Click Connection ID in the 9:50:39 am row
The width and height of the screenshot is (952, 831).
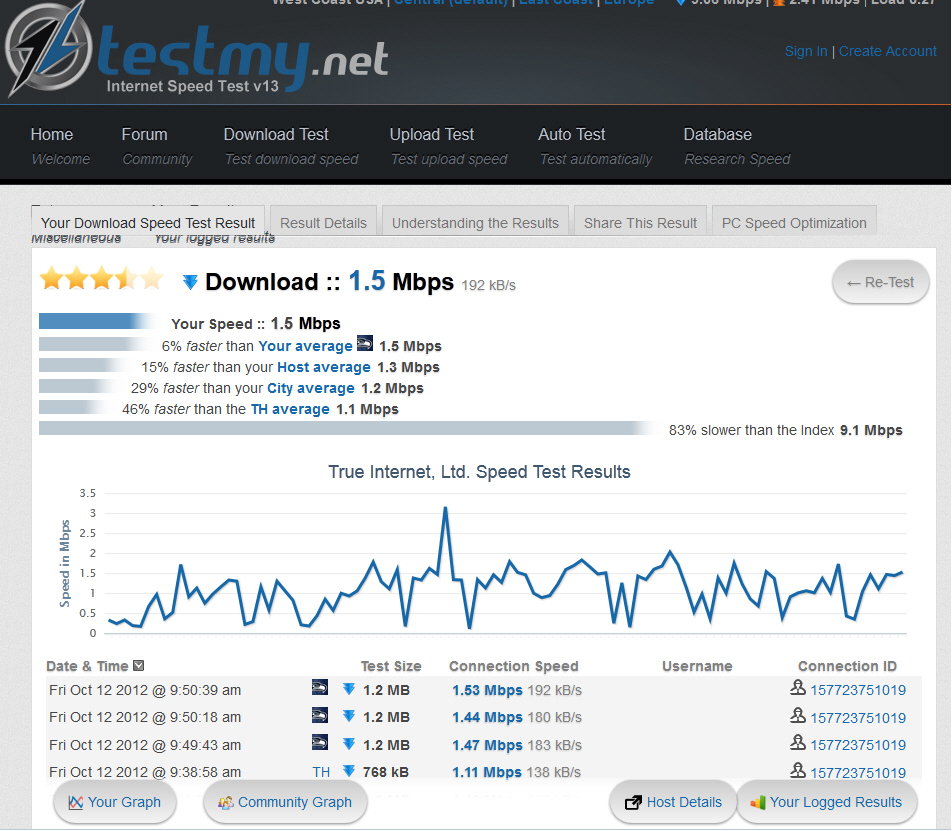858,690
